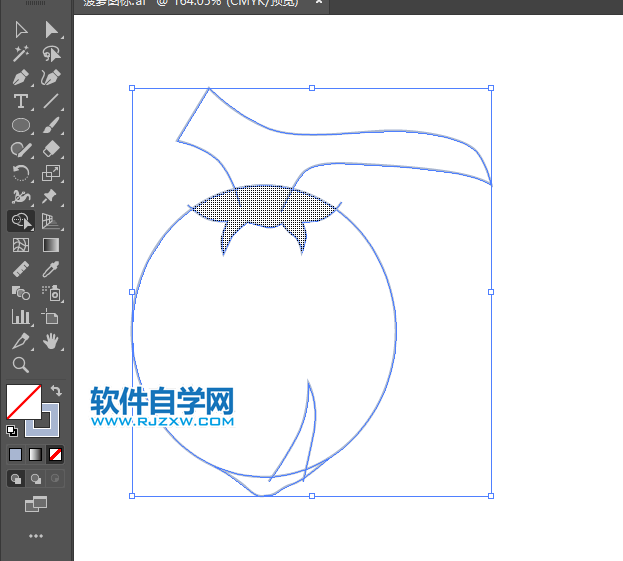This screenshot has width=623, height=561.
Task: Click the Stroke color swatch
Action: 51,428
